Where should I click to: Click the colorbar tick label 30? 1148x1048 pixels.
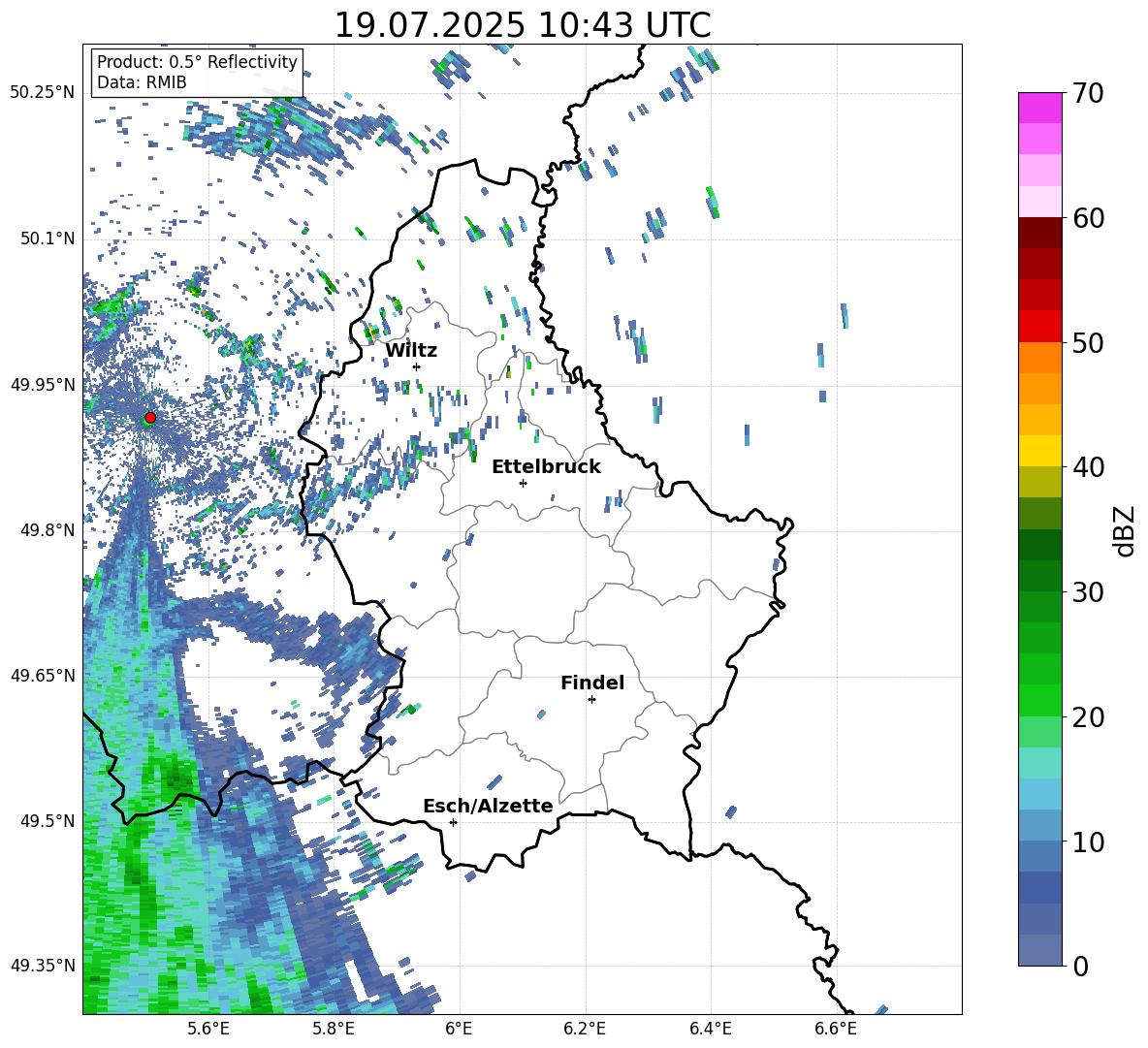1088,592
